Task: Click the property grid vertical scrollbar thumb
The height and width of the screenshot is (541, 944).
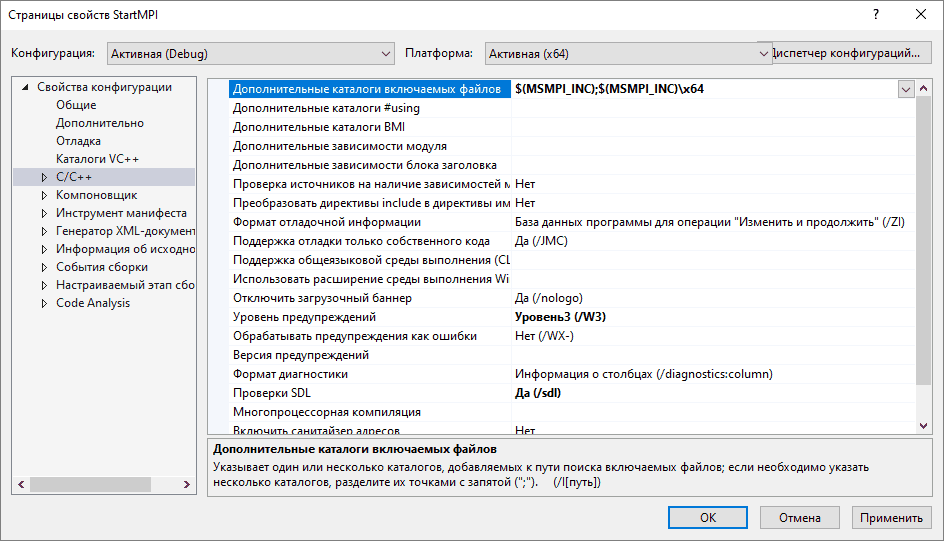Action: click(x=924, y=240)
